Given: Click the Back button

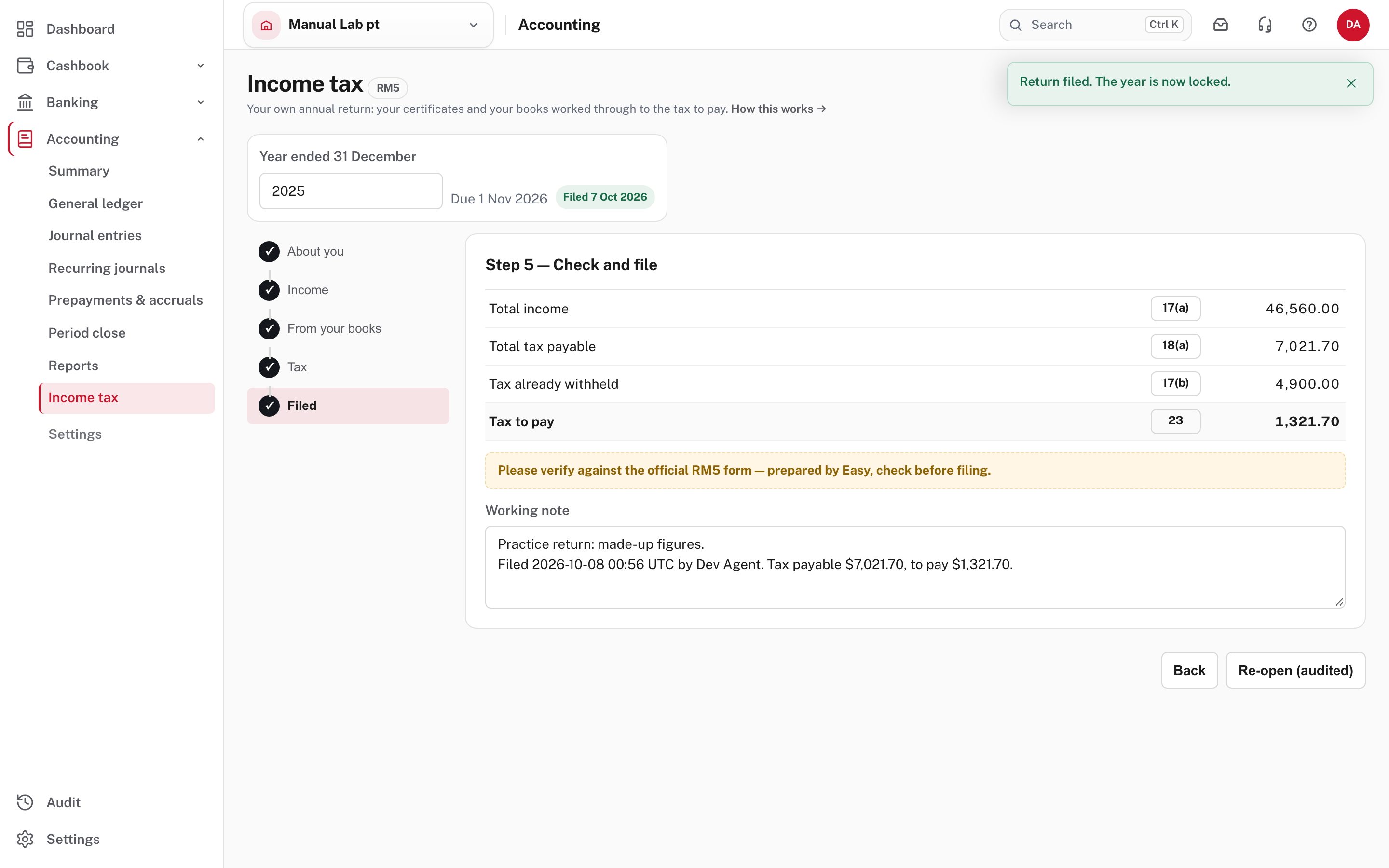Looking at the screenshot, I should click(1189, 670).
